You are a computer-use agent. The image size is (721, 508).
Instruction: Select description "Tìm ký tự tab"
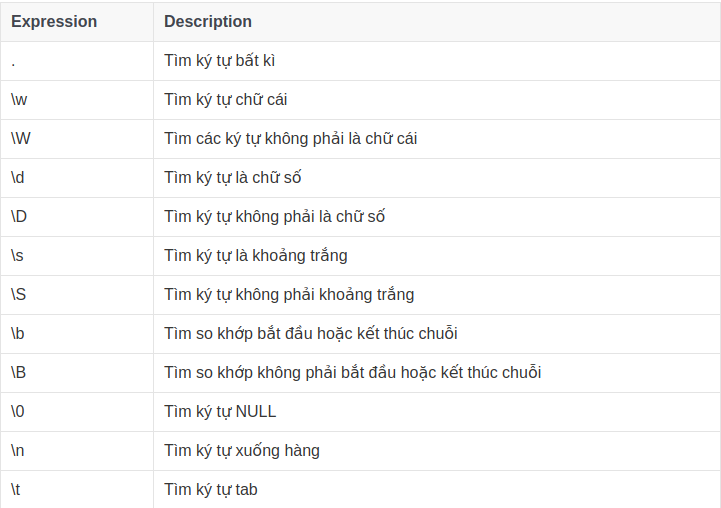211,490
